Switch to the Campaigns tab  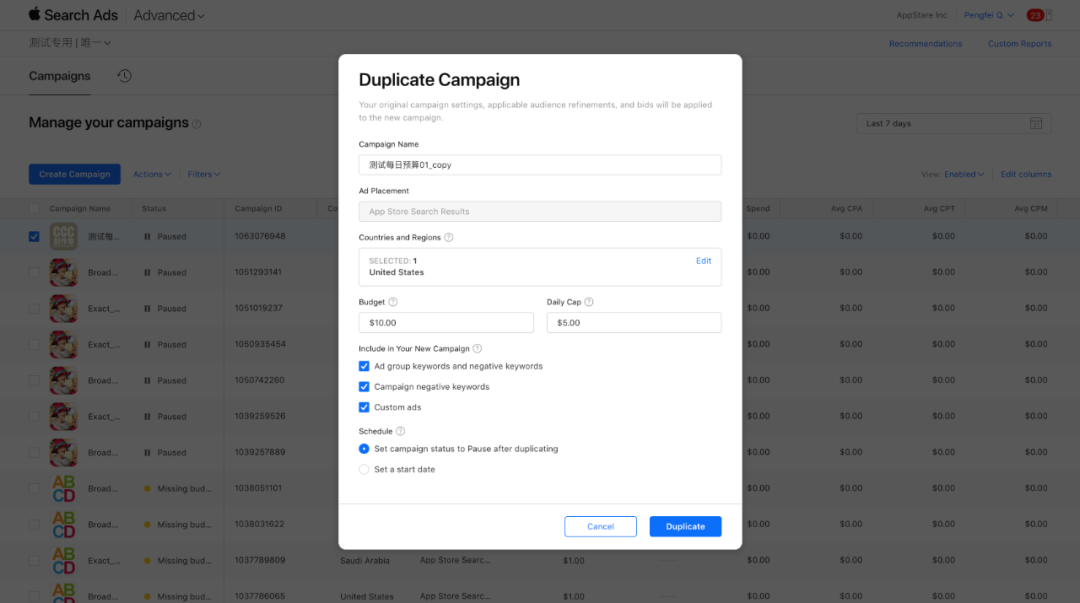59,76
